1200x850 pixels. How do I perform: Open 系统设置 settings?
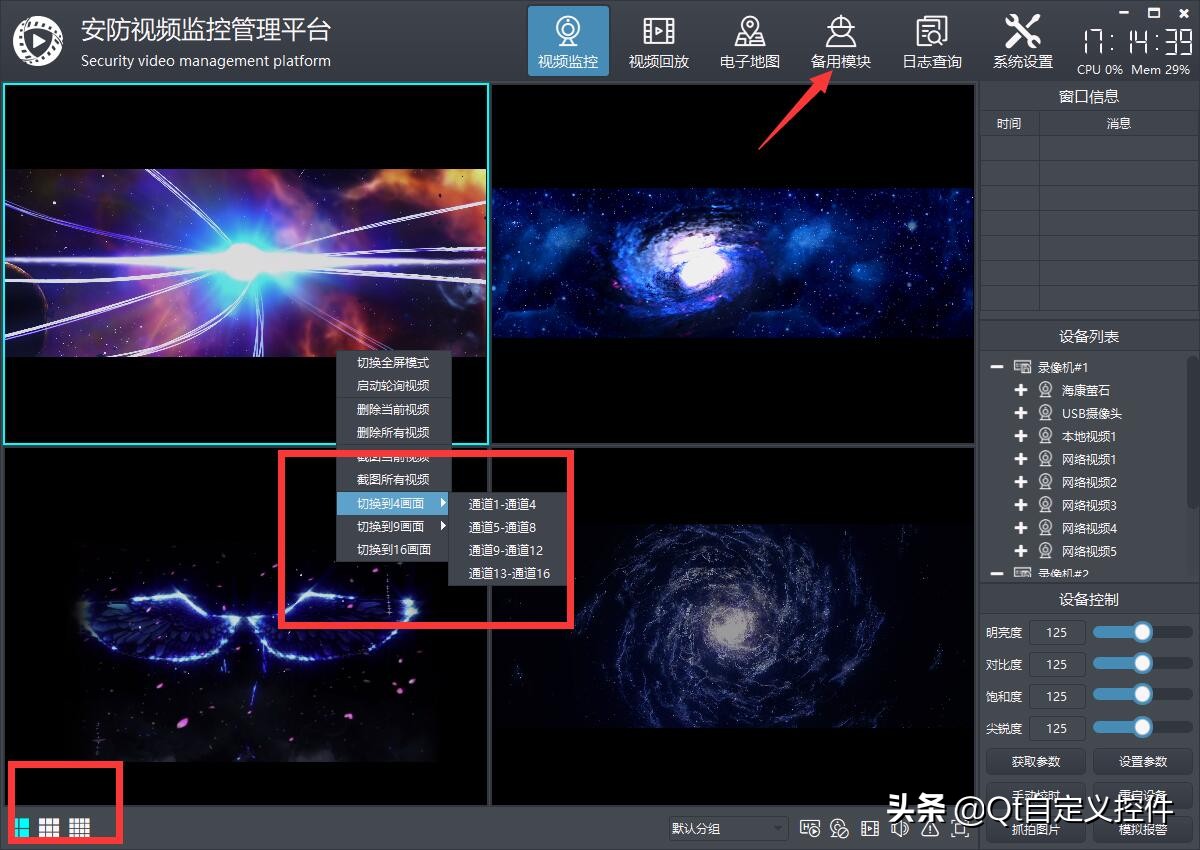[1023, 40]
